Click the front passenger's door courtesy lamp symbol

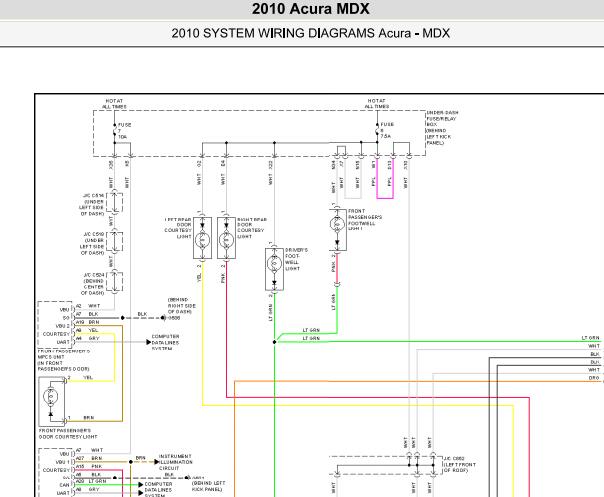pos(50,396)
